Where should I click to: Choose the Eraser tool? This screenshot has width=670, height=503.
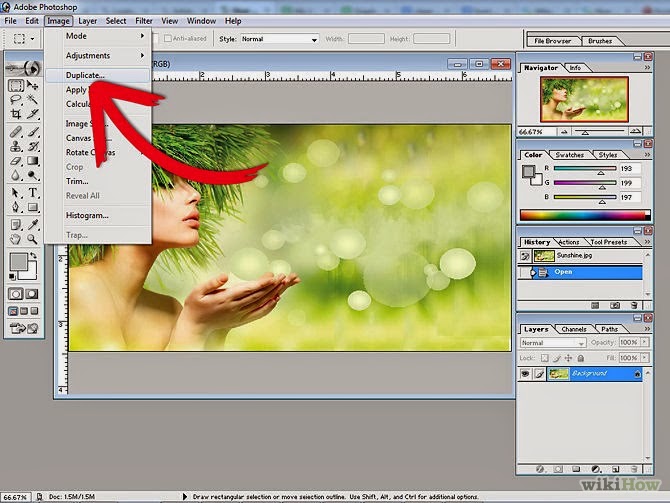pos(15,162)
